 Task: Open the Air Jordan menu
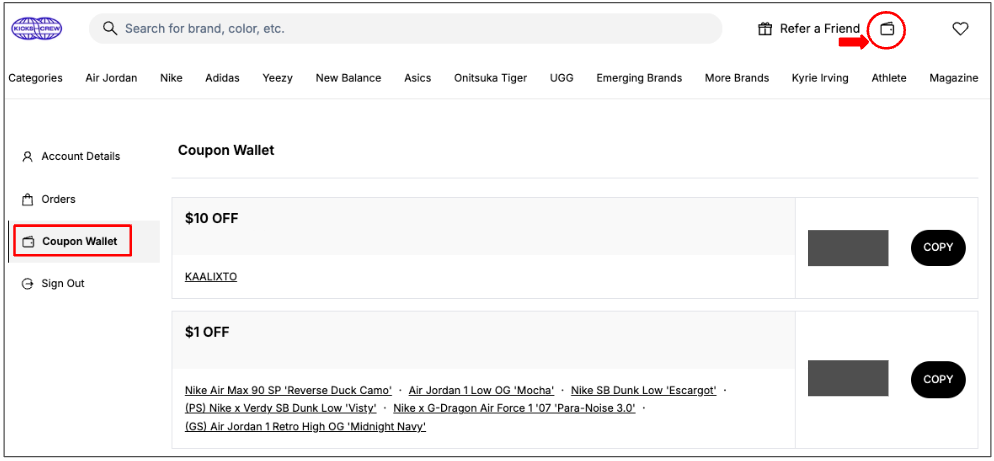[x=111, y=78]
